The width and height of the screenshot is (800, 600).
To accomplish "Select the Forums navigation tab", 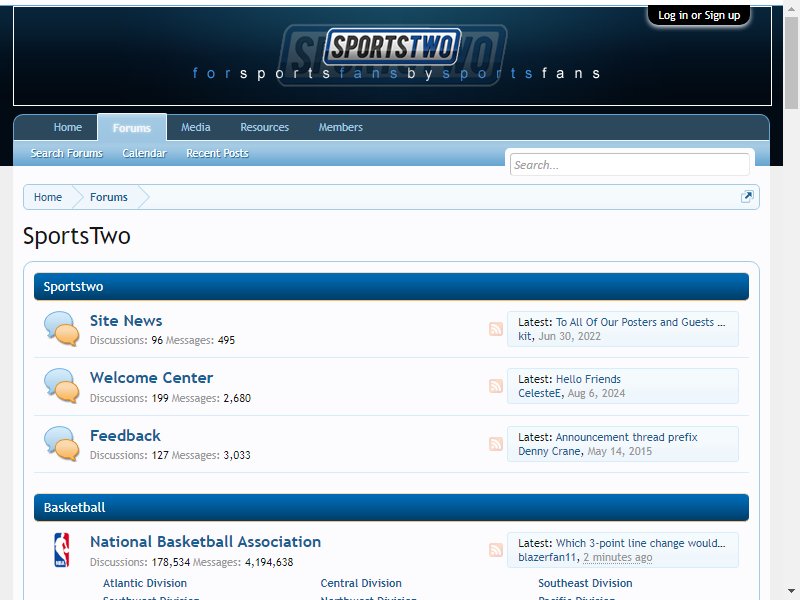I will click(x=132, y=128).
